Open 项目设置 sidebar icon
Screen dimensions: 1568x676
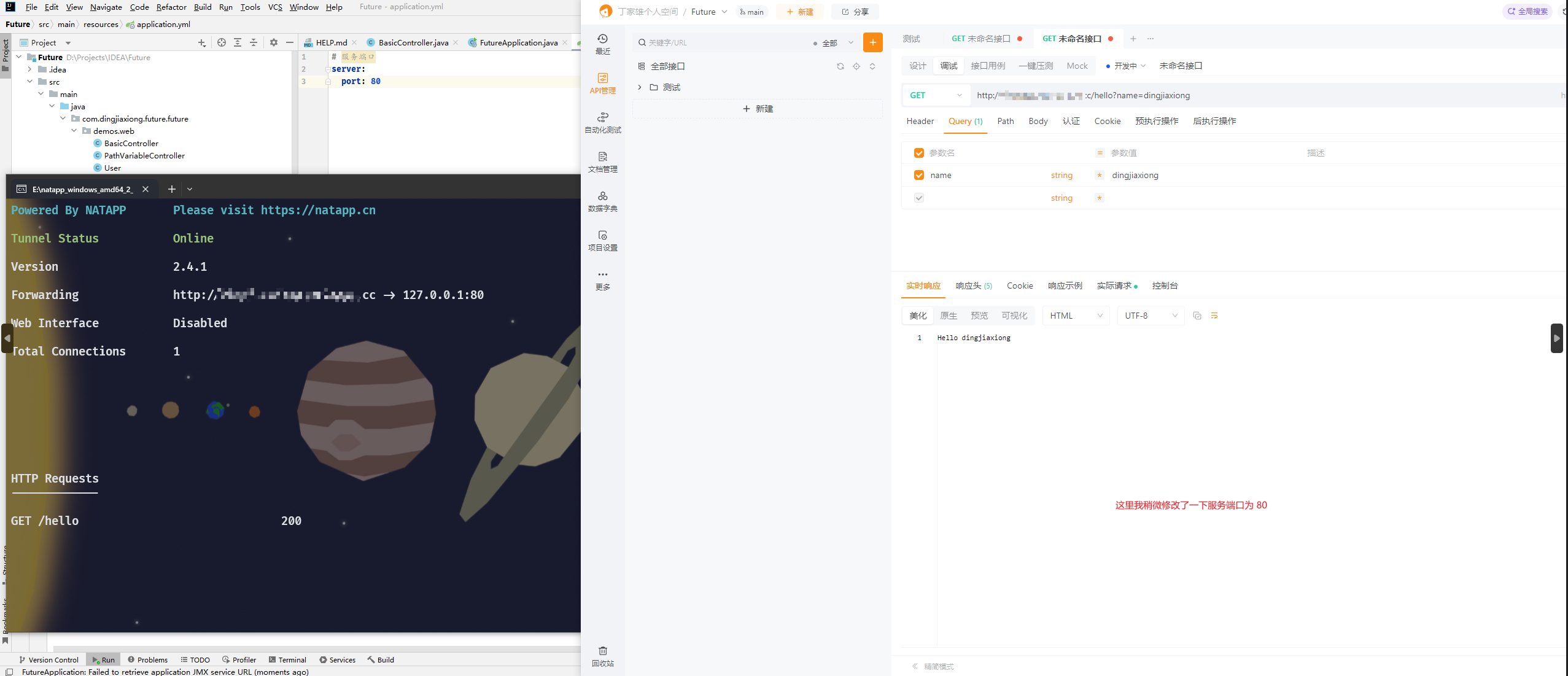pos(602,241)
